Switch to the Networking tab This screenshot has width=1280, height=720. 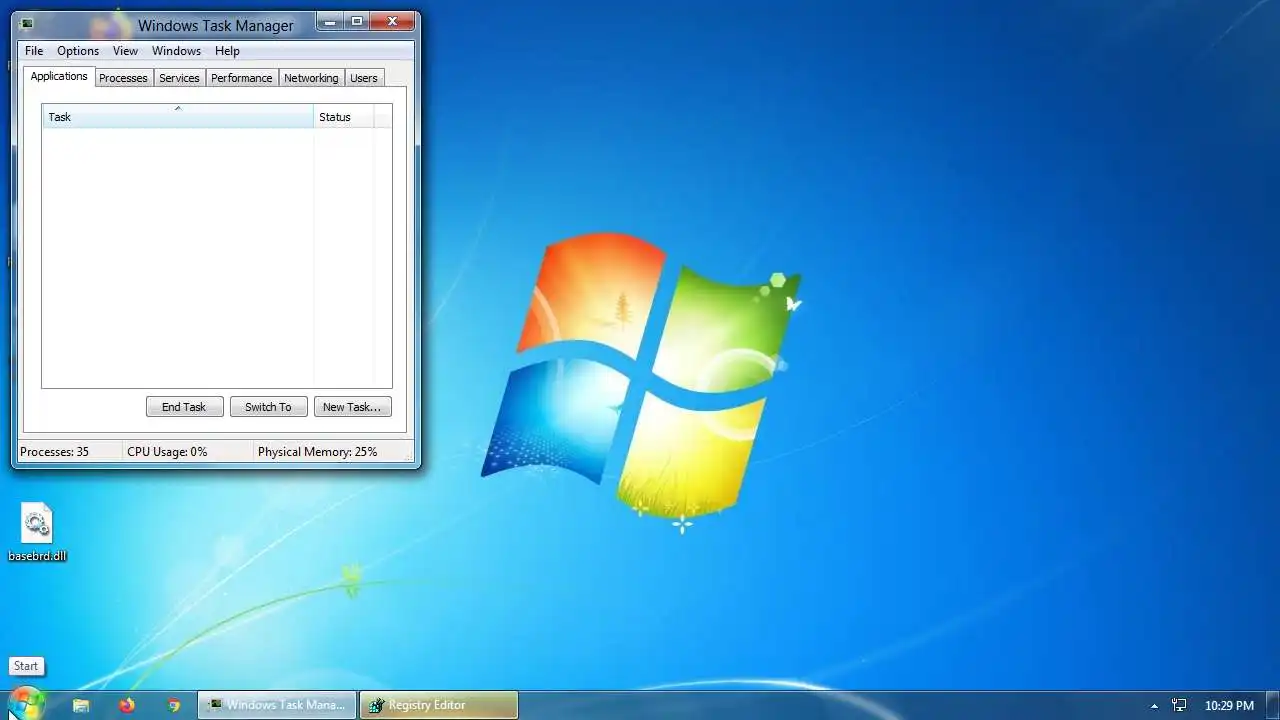click(x=311, y=78)
